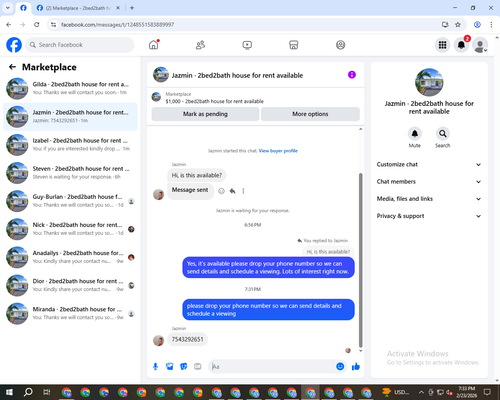Screen dimensions: 500x400
Task: Open the Groups/profile circle icon in navigation
Action: (x=340, y=45)
